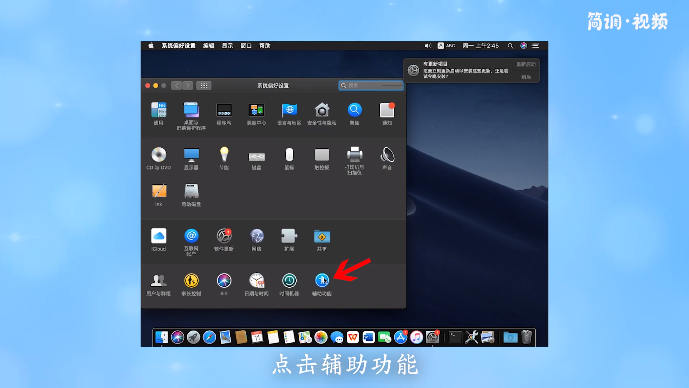Open Time Machine preference pane
Viewport: 689px width, 388px height.
click(289, 280)
